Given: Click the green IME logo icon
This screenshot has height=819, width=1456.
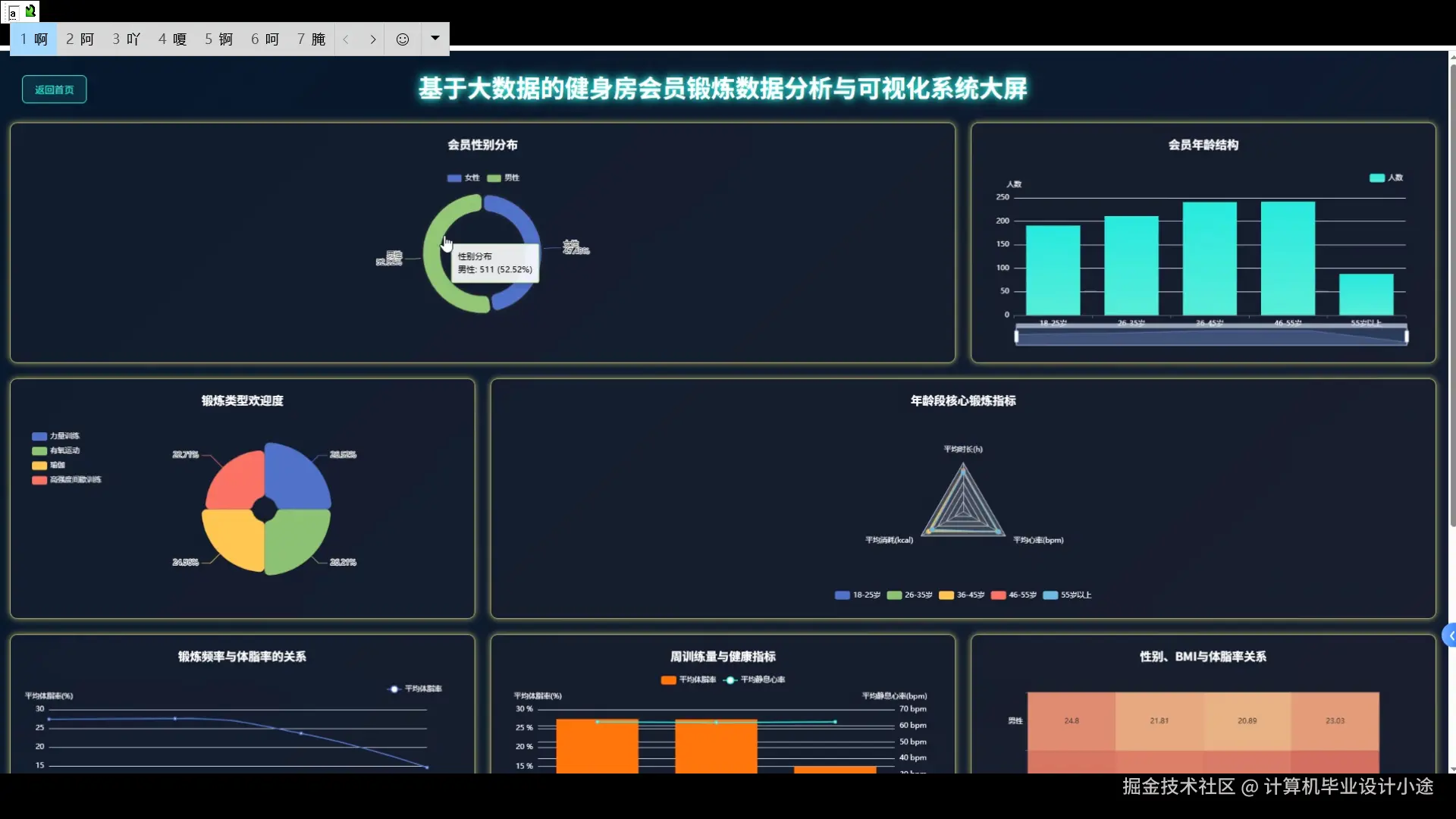Looking at the screenshot, I should pyautogui.click(x=30, y=11).
